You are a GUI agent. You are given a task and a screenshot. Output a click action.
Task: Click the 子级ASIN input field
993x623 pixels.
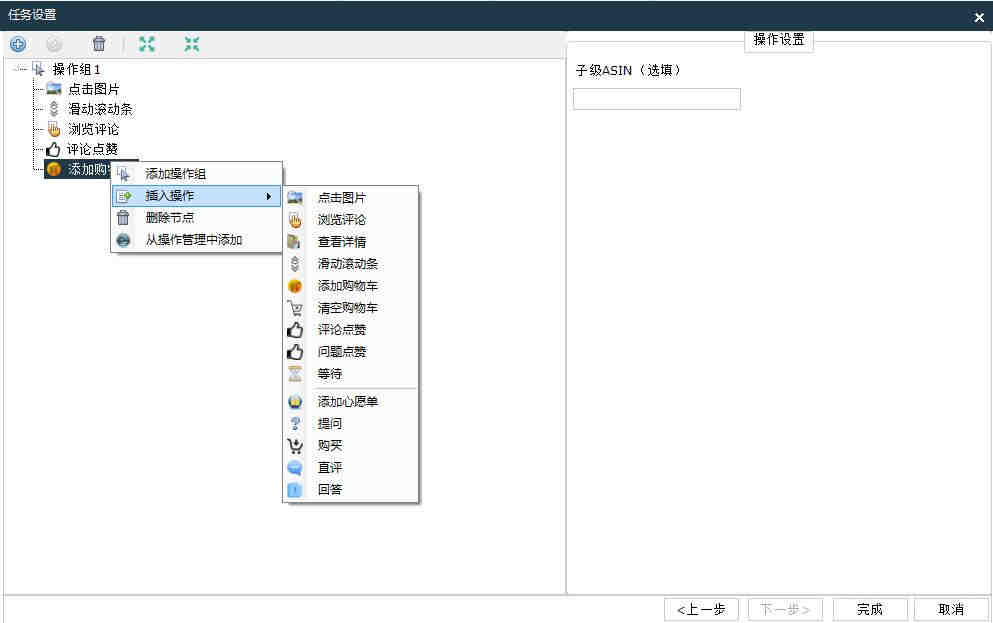point(657,99)
